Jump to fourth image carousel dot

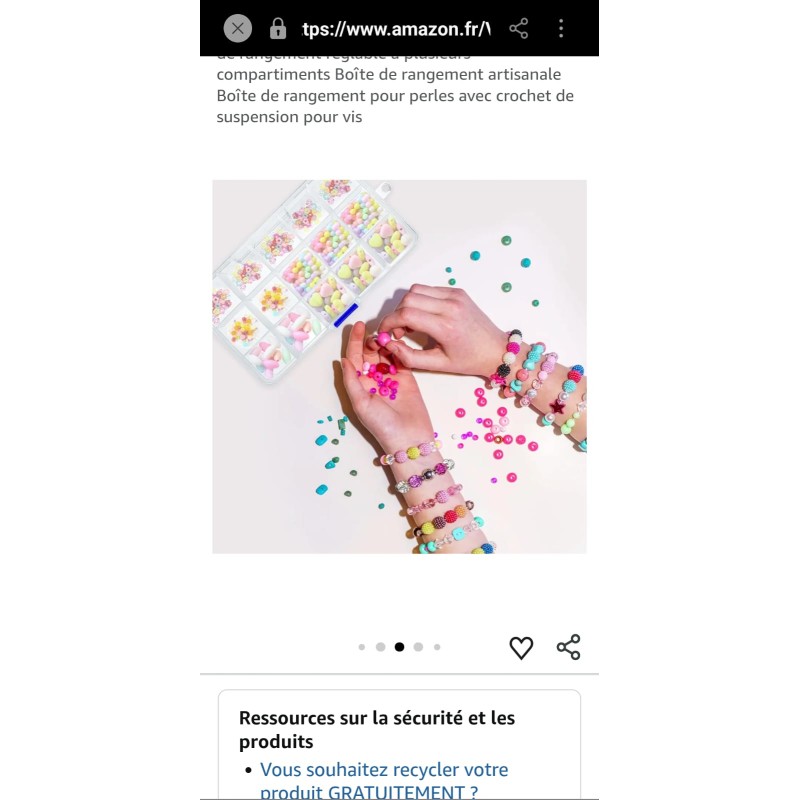418,647
